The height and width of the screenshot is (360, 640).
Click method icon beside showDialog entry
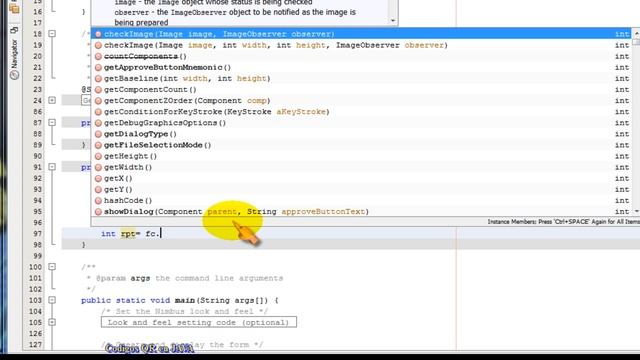[98, 211]
